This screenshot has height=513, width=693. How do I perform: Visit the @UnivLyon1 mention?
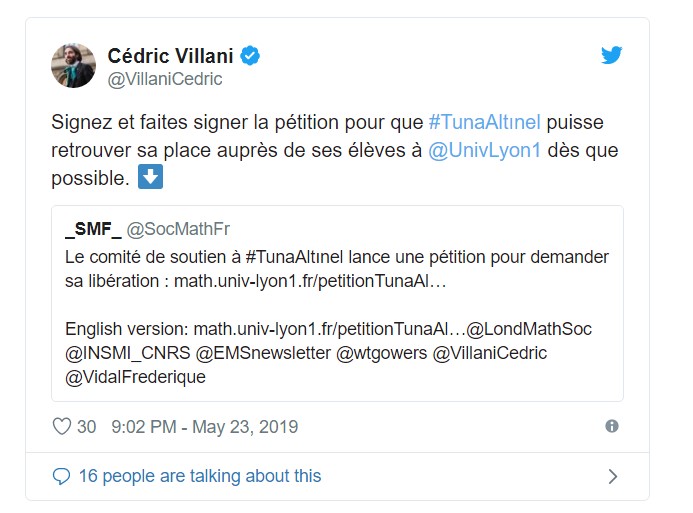click(x=484, y=152)
